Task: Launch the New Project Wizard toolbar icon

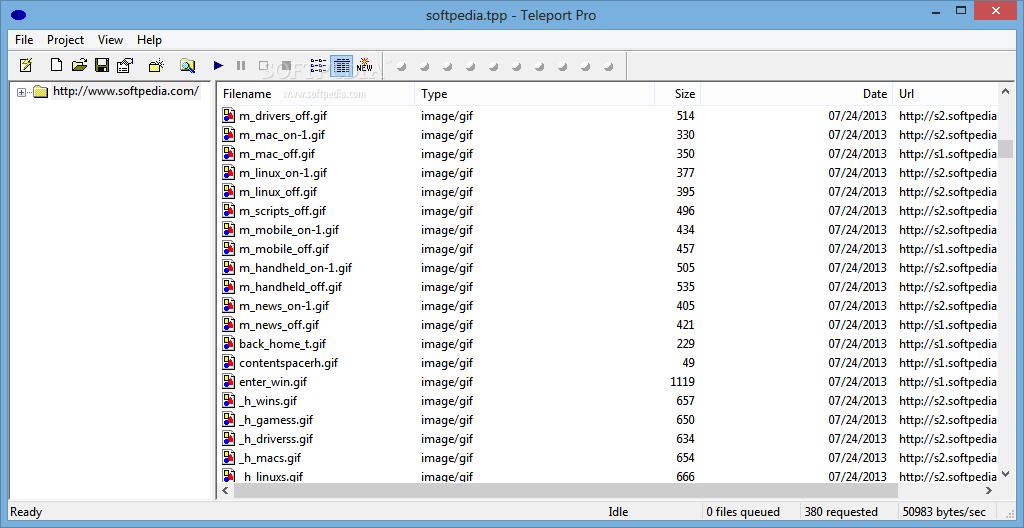Action: pos(25,65)
